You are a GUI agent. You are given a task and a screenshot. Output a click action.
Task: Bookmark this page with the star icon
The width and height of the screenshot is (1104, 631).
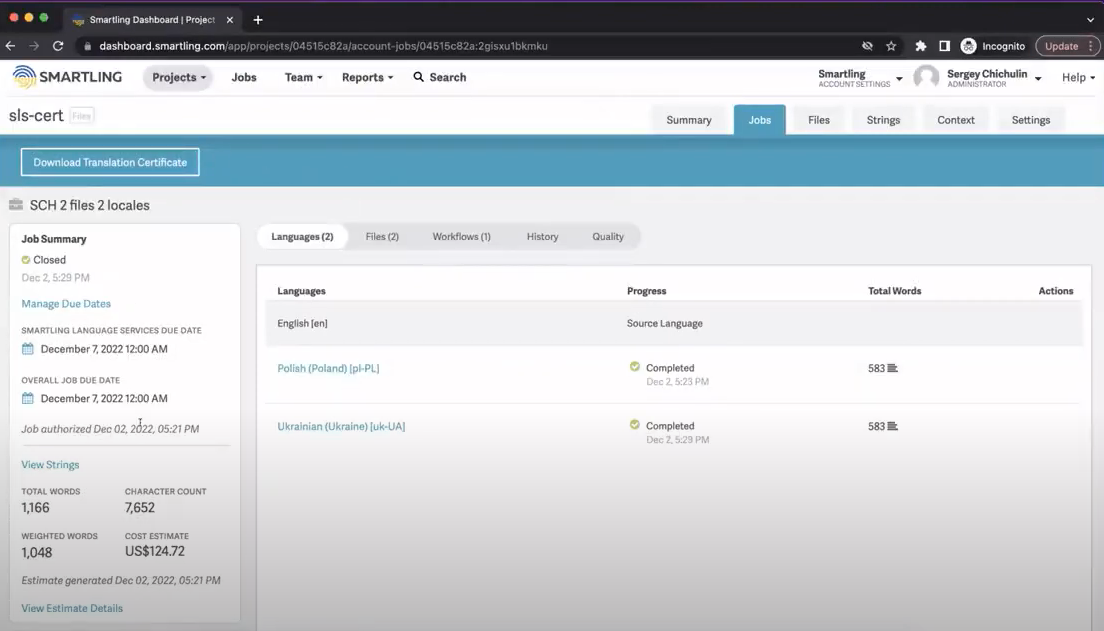(891, 46)
